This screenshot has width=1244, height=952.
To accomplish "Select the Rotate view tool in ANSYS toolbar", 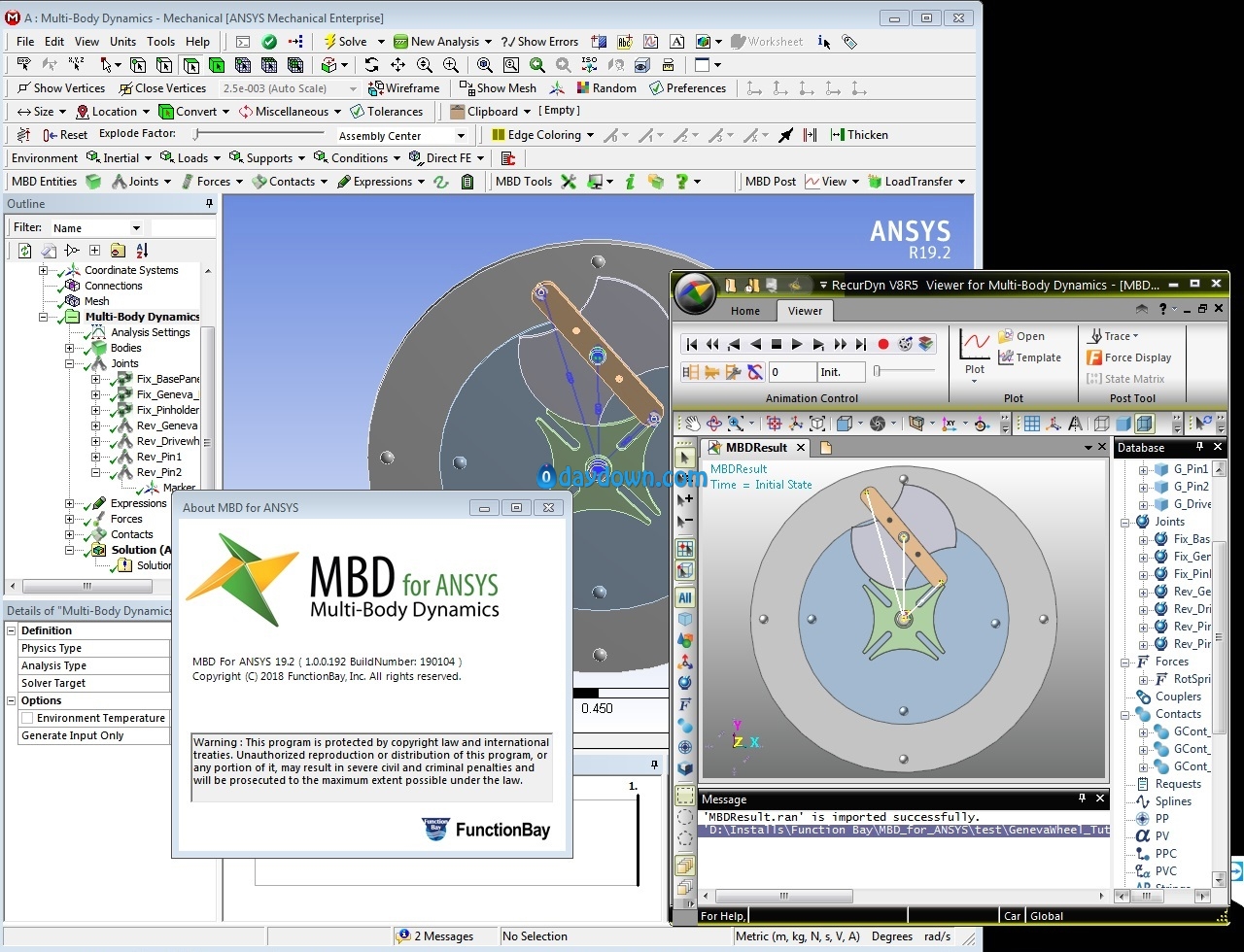I will 371,65.
